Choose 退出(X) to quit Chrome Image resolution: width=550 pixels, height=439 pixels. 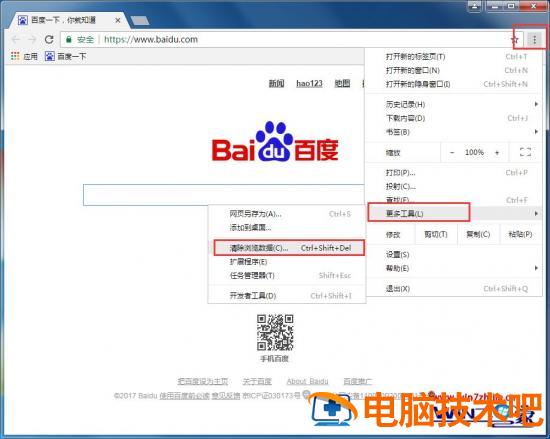click(x=453, y=289)
